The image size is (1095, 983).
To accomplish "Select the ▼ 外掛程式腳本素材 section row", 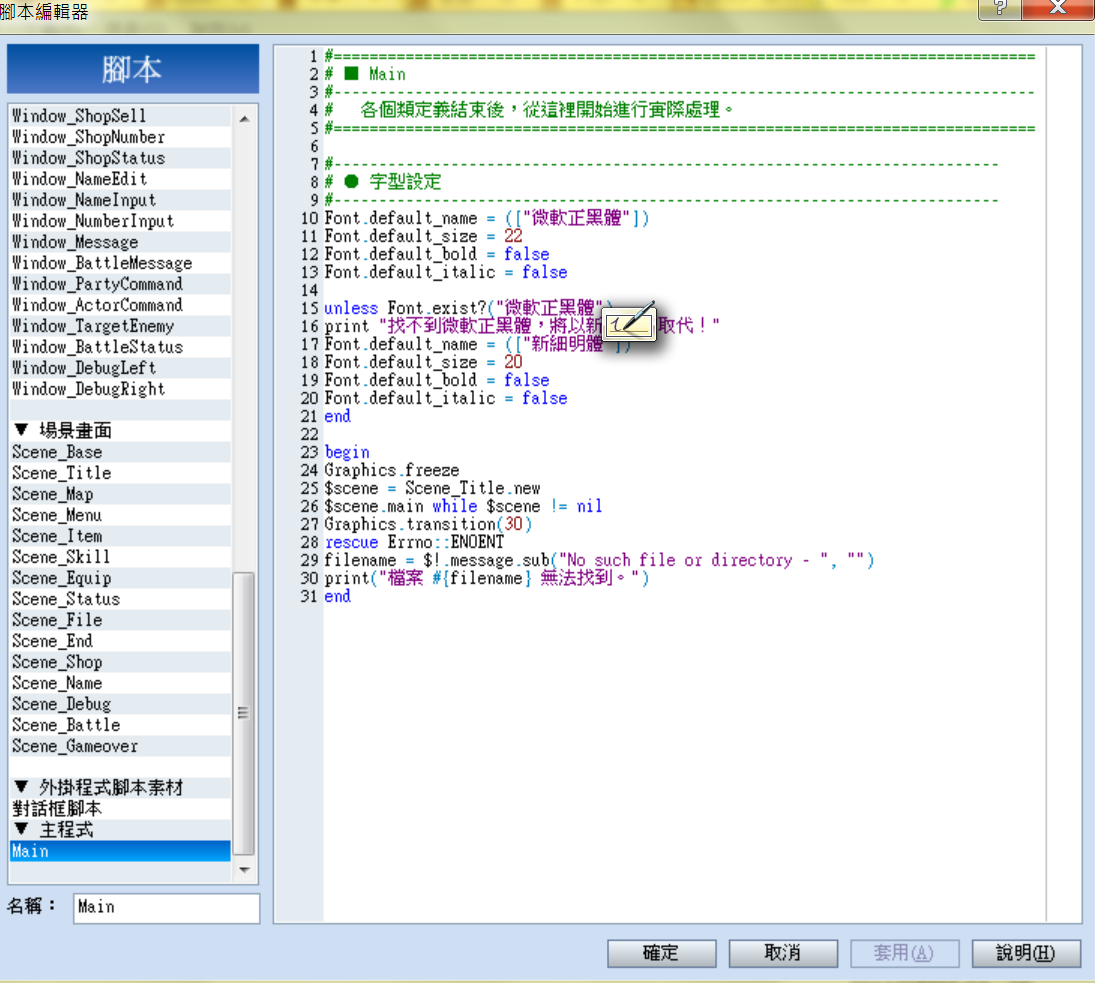I will tap(120, 788).
